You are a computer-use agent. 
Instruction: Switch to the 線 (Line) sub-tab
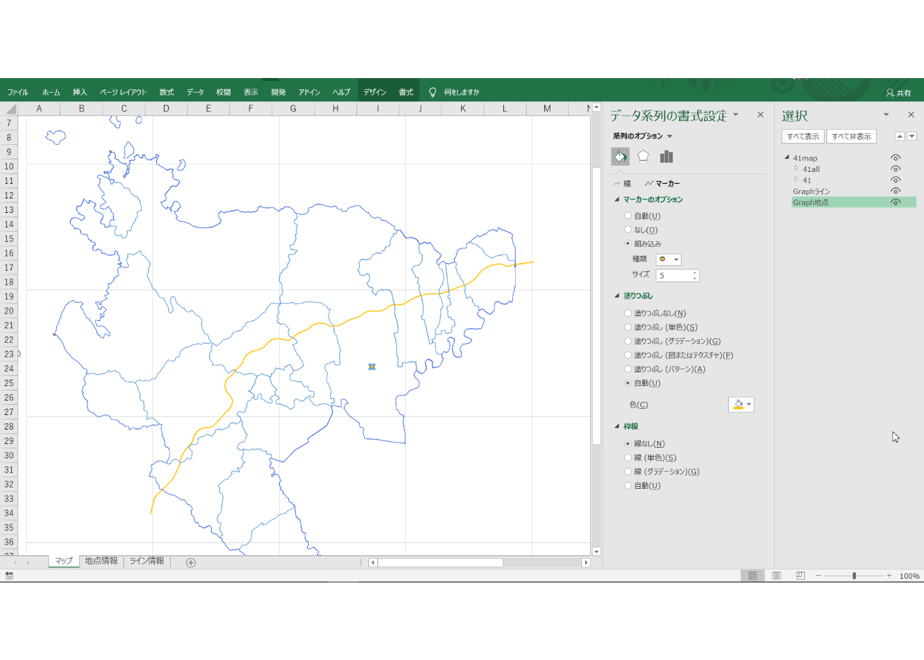coord(622,183)
